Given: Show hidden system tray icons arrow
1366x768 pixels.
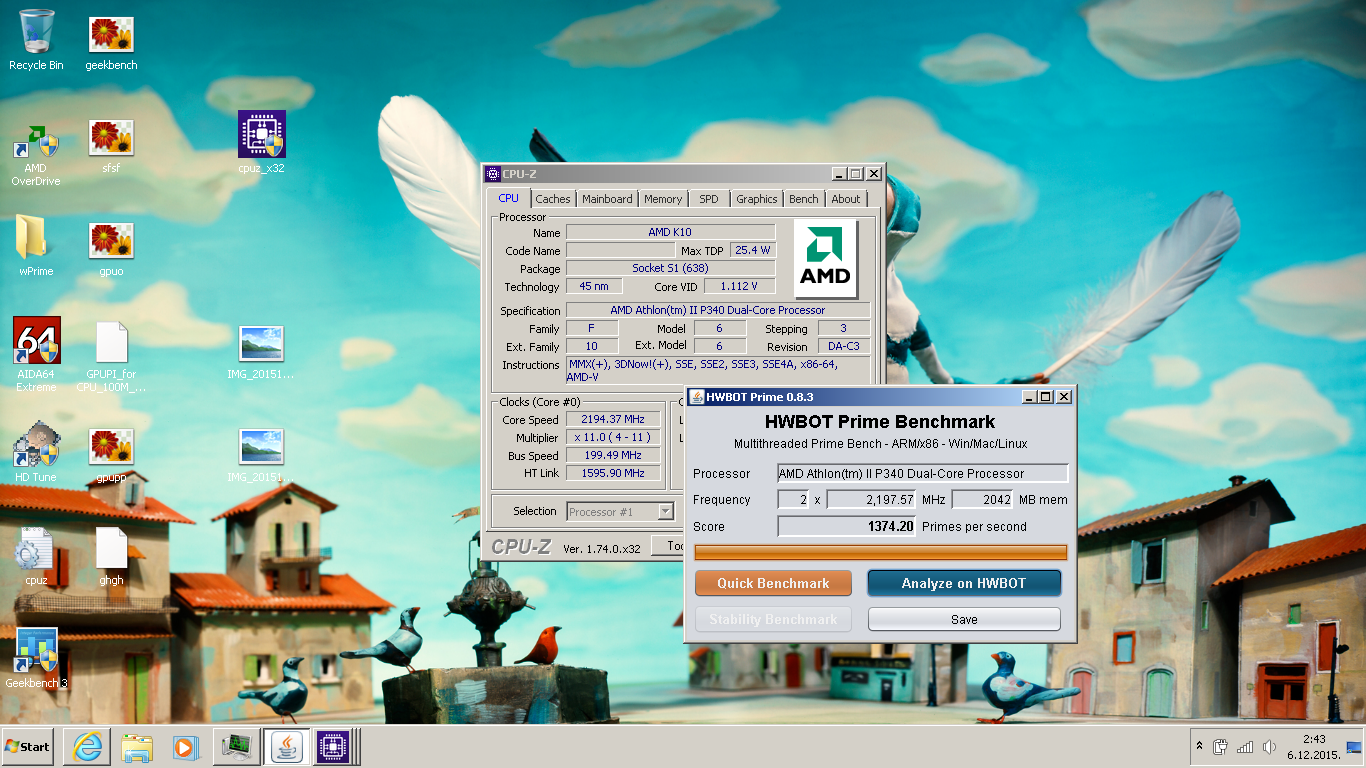Looking at the screenshot, I should pyautogui.click(x=1199, y=747).
